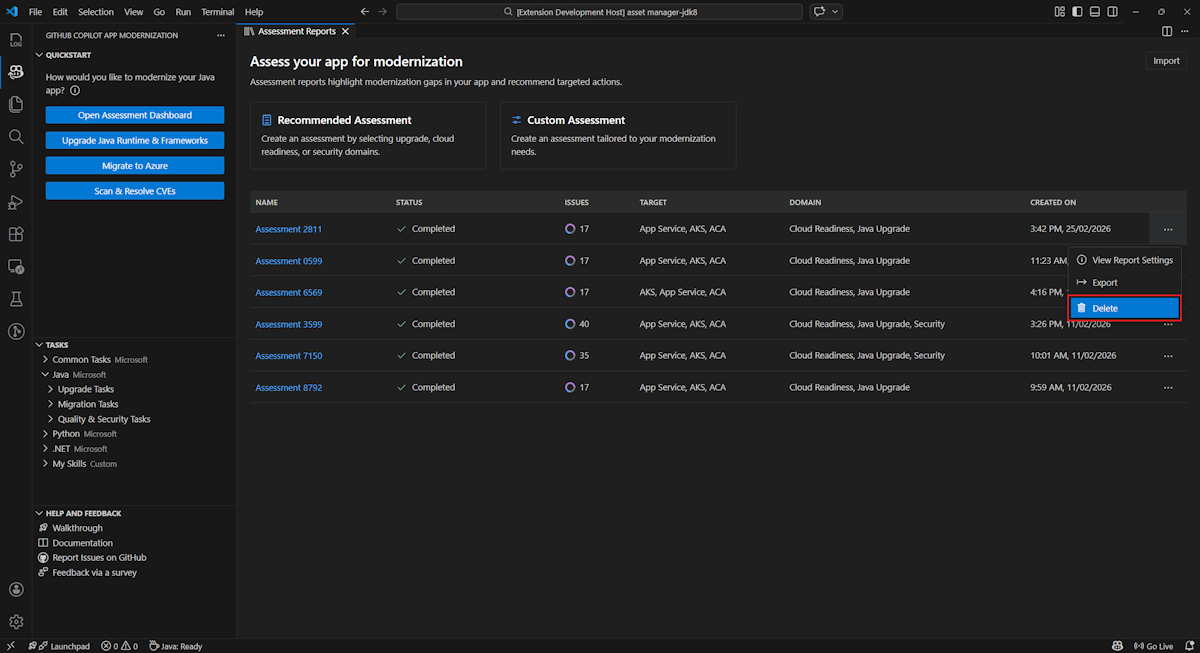Open Search view in activity bar

15,137
